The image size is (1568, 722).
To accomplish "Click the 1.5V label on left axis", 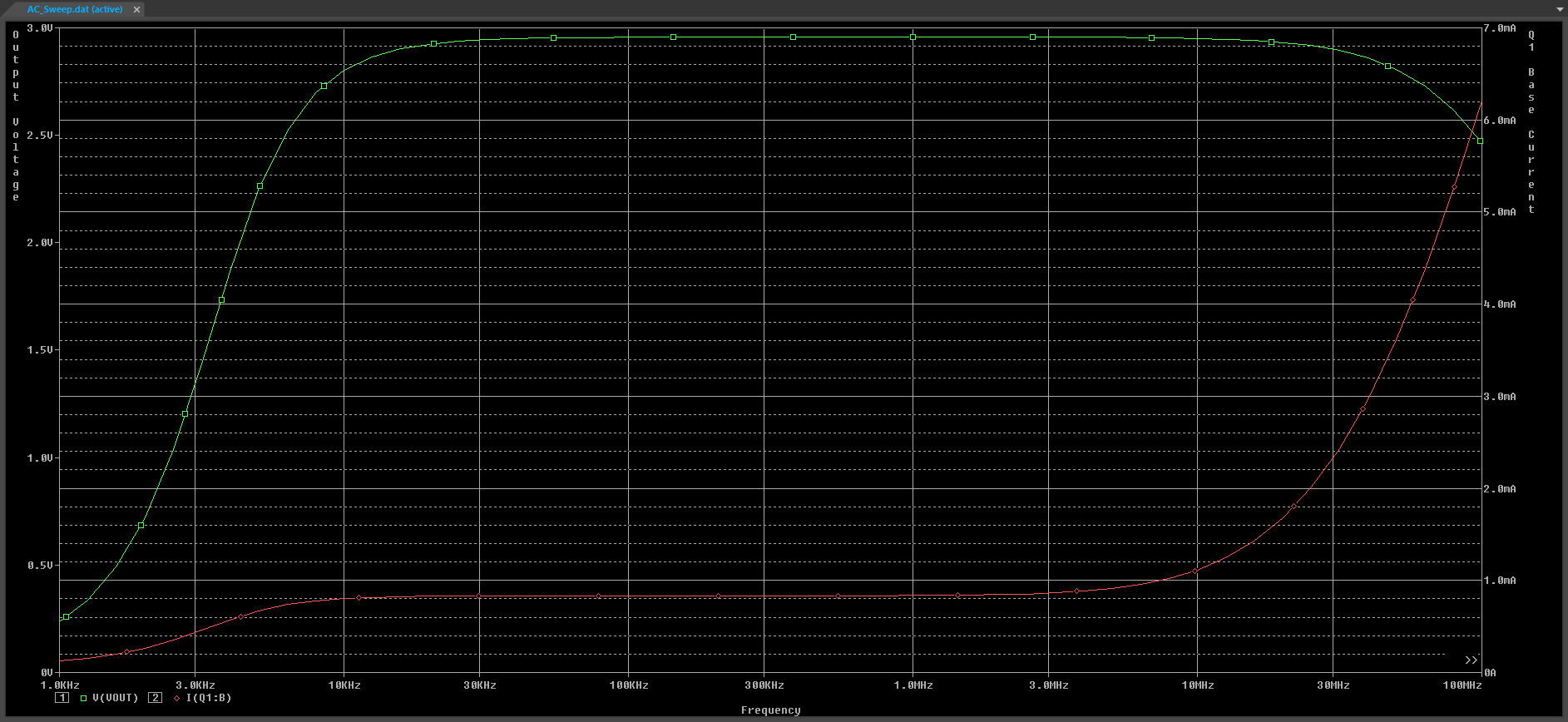I will 40,350.
